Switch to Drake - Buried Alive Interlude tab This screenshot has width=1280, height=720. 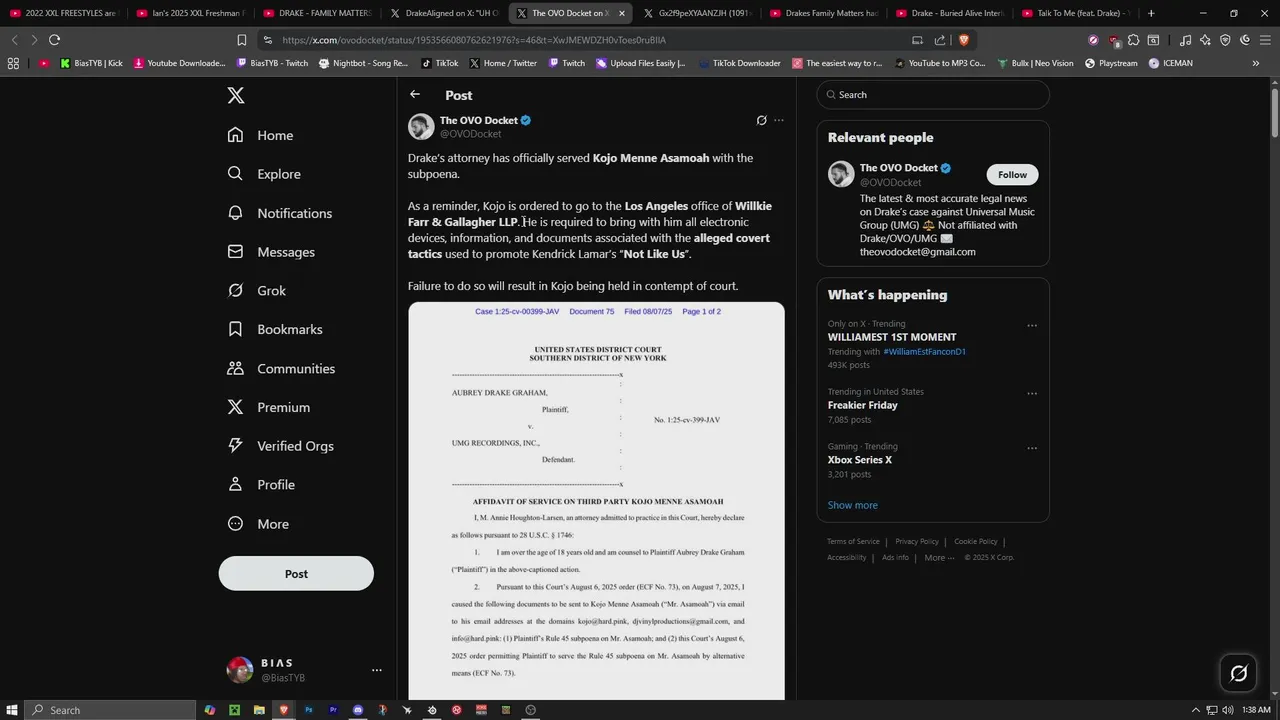coord(950,13)
